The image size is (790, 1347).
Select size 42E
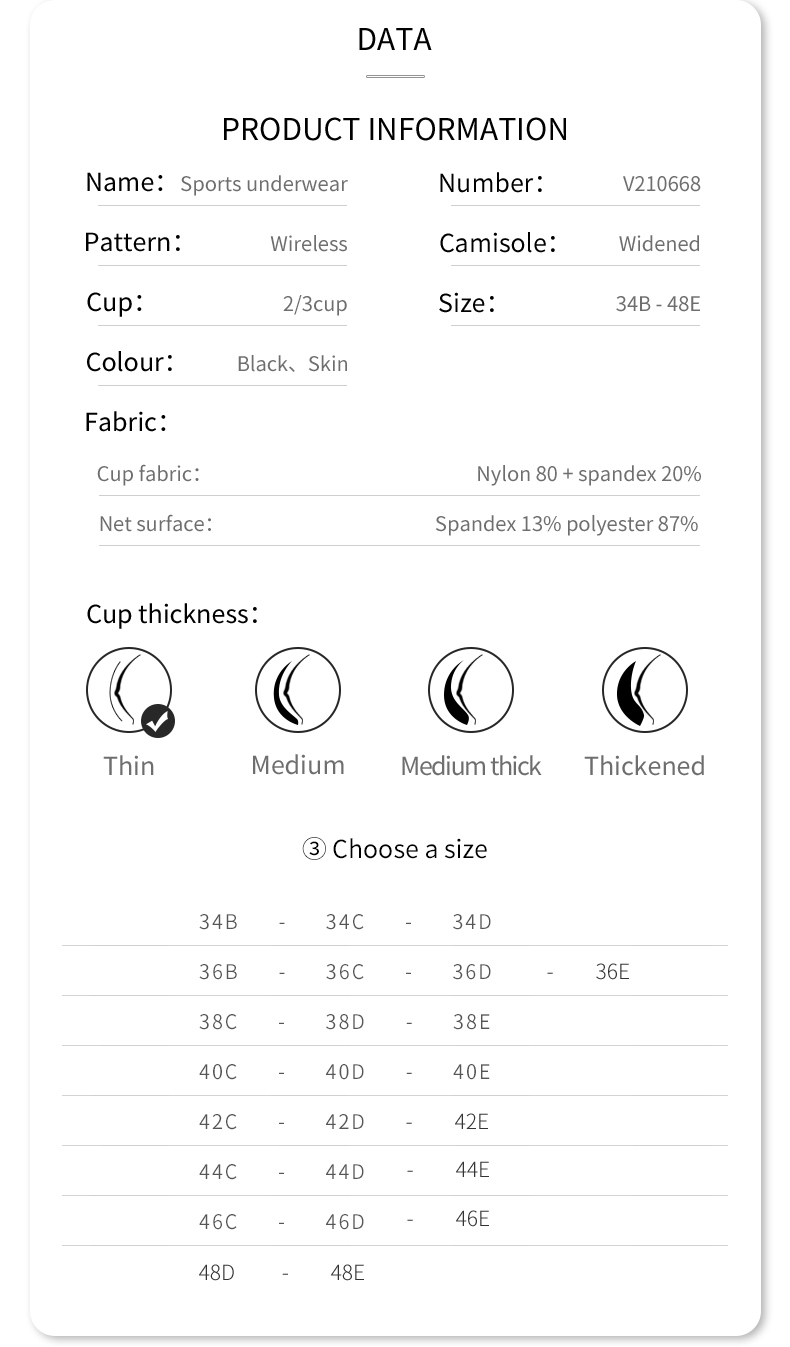(471, 1122)
